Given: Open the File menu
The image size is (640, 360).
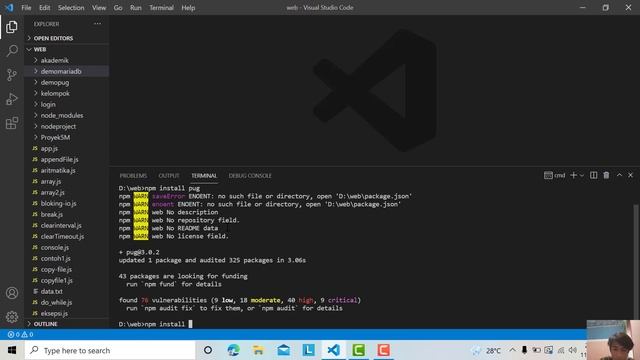Looking at the screenshot, I should pos(26,8).
